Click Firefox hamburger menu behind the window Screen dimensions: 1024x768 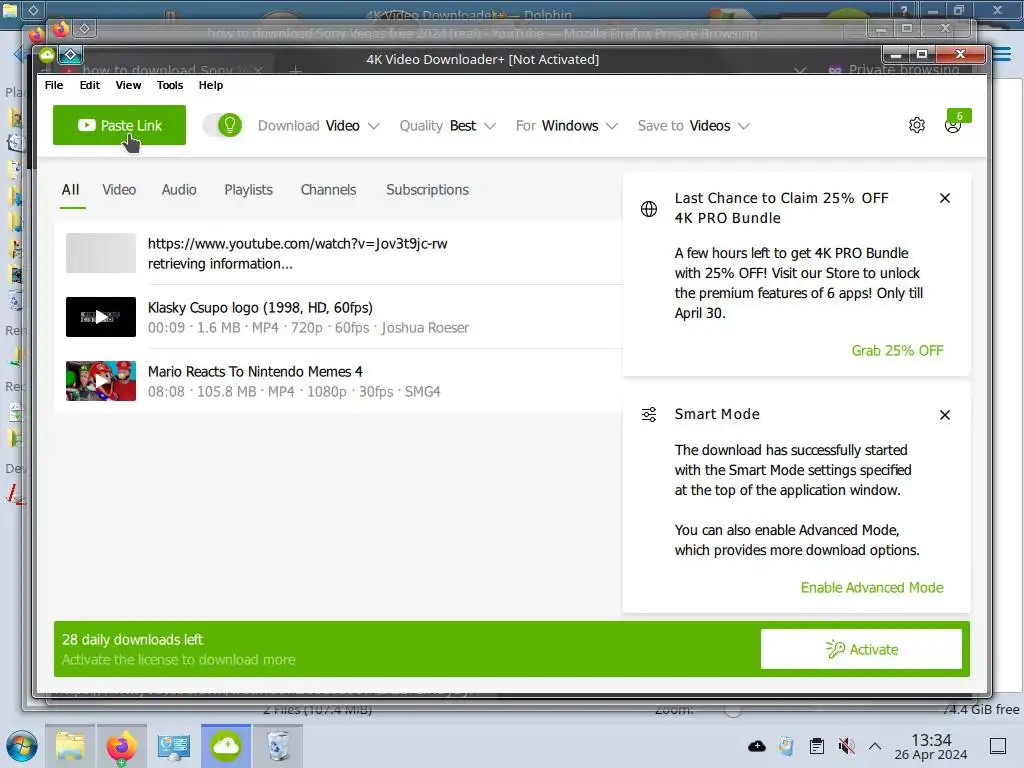(1003, 55)
